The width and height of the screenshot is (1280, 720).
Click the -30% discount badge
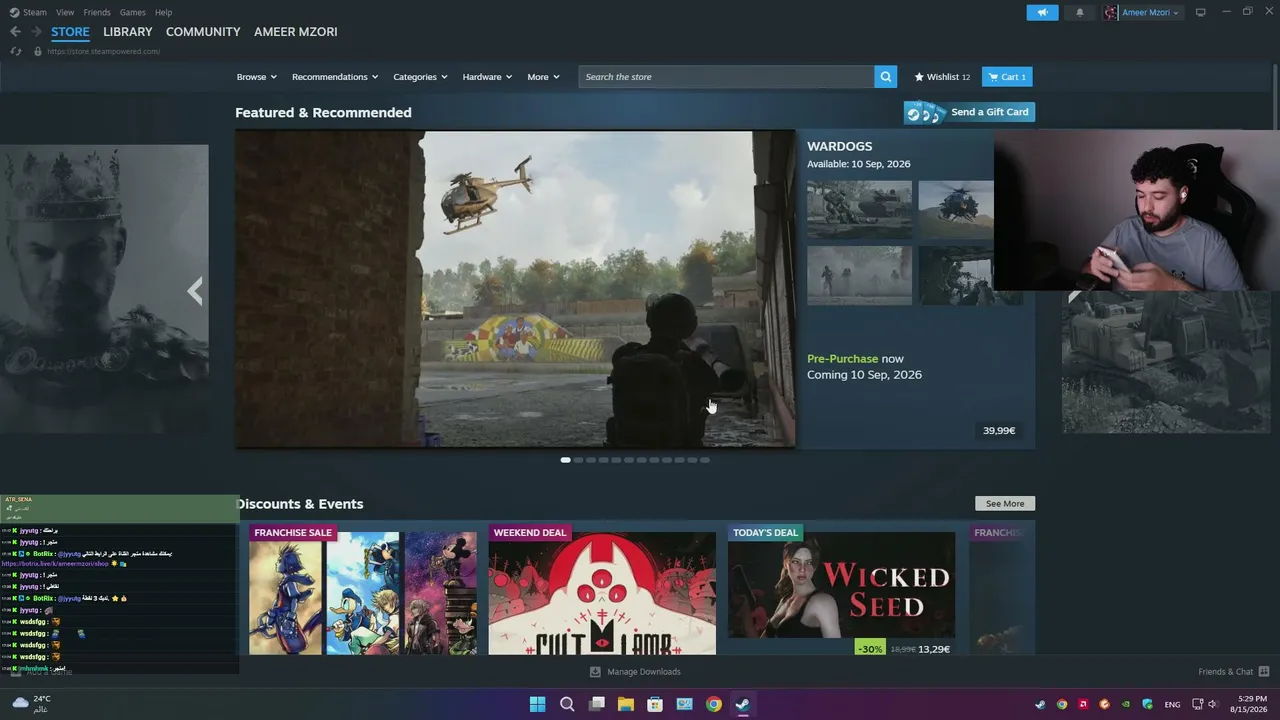pos(870,649)
